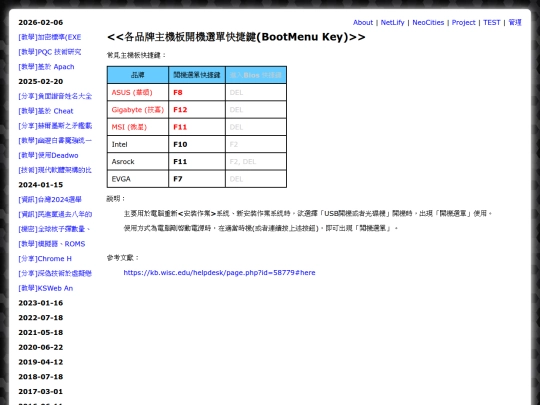Open the PQC 技術研究 sidebar article
Viewport: 540px width, 405px height.
click(x=50, y=52)
